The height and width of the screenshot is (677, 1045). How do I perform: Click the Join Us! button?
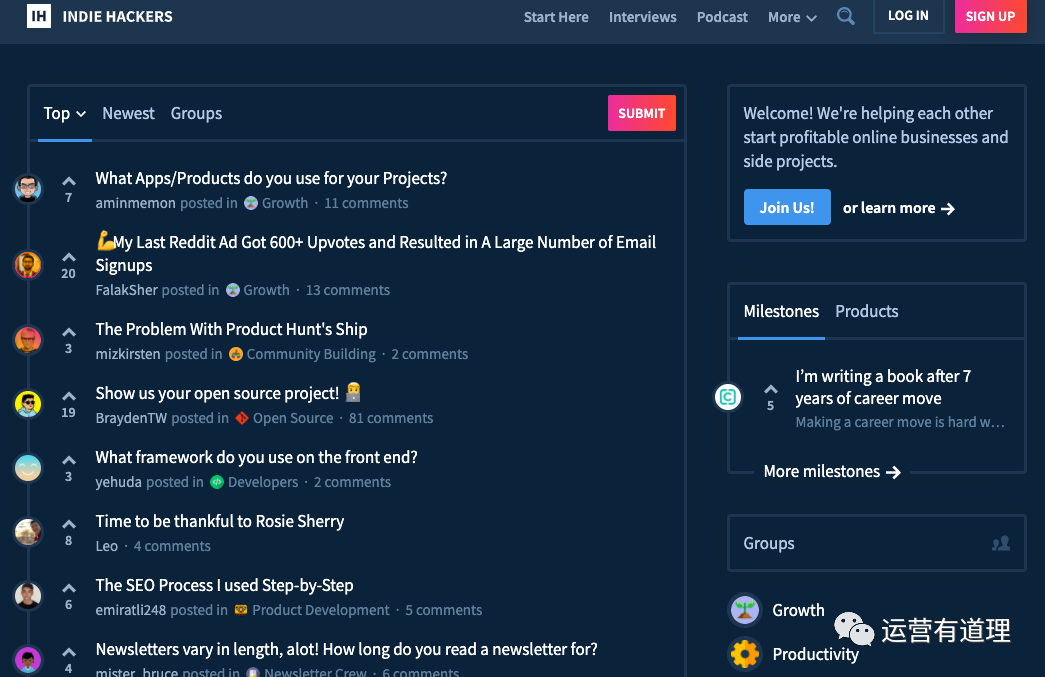tap(787, 207)
